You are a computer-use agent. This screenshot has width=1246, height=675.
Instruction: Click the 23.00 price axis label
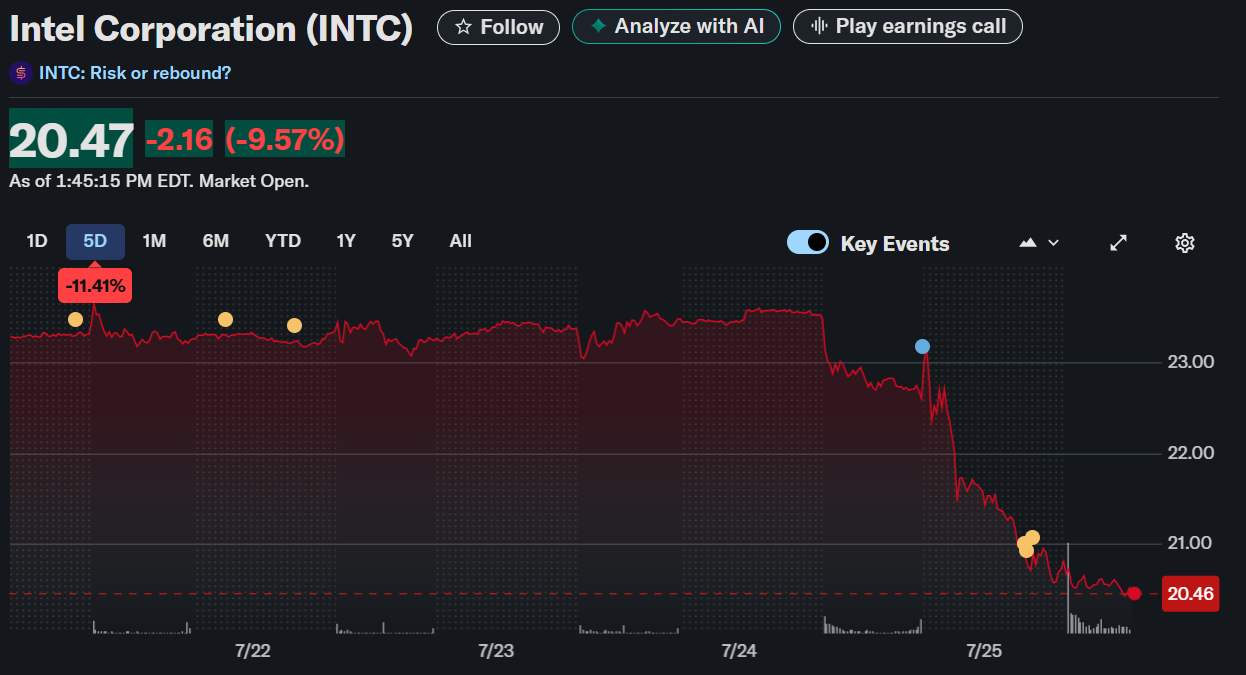pos(1191,362)
